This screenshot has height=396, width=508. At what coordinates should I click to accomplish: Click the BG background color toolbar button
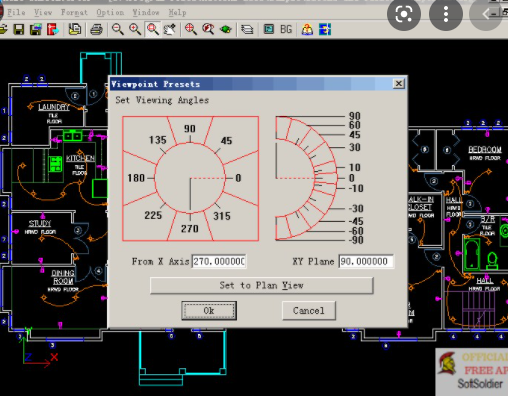click(286, 30)
